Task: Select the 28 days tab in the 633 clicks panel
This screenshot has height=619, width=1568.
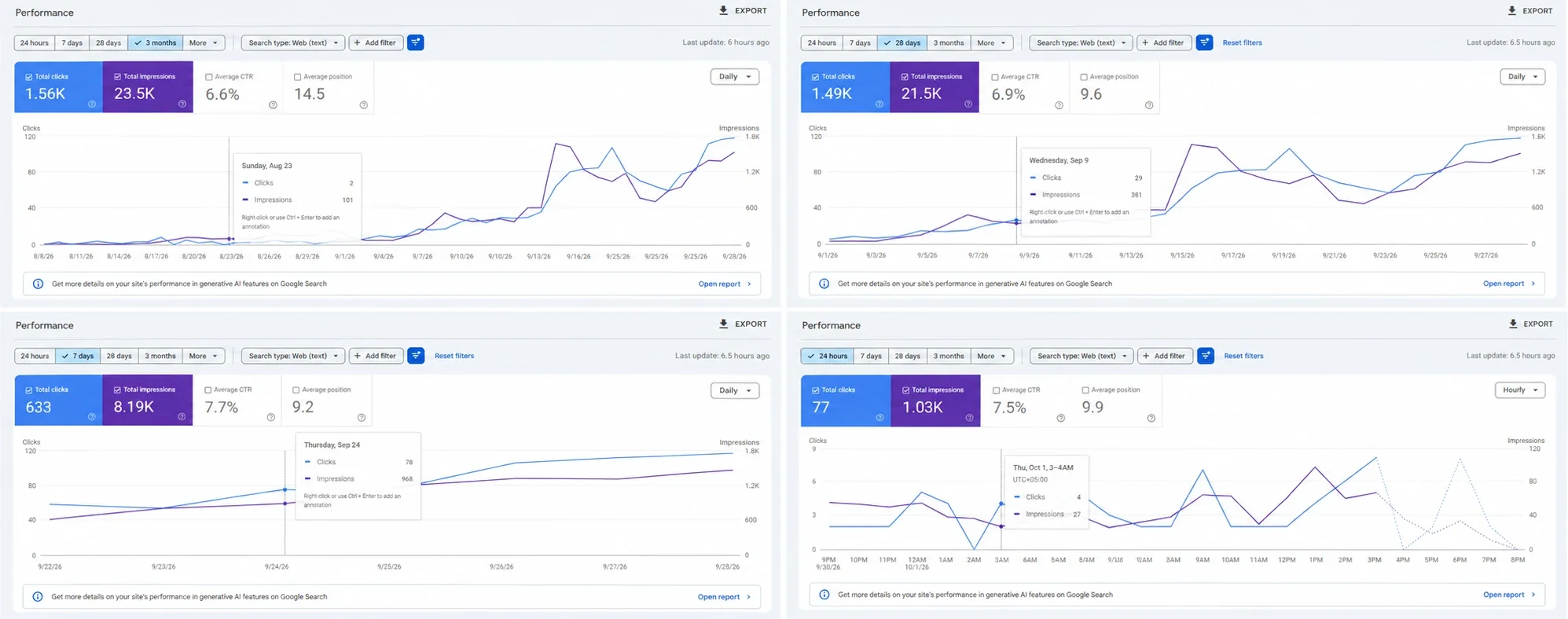Action: coord(119,356)
